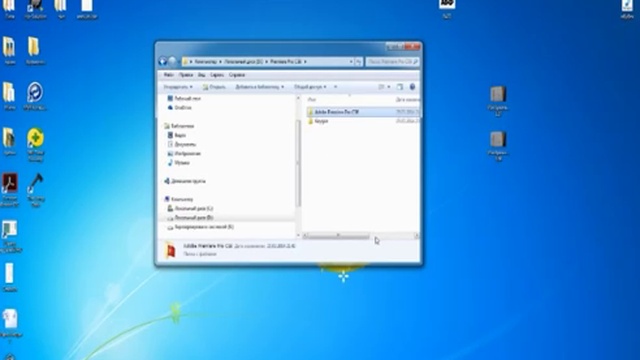The height and width of the screenshot is (360, 640).
Task: Open the Правка menu
Action: (186, 75)
